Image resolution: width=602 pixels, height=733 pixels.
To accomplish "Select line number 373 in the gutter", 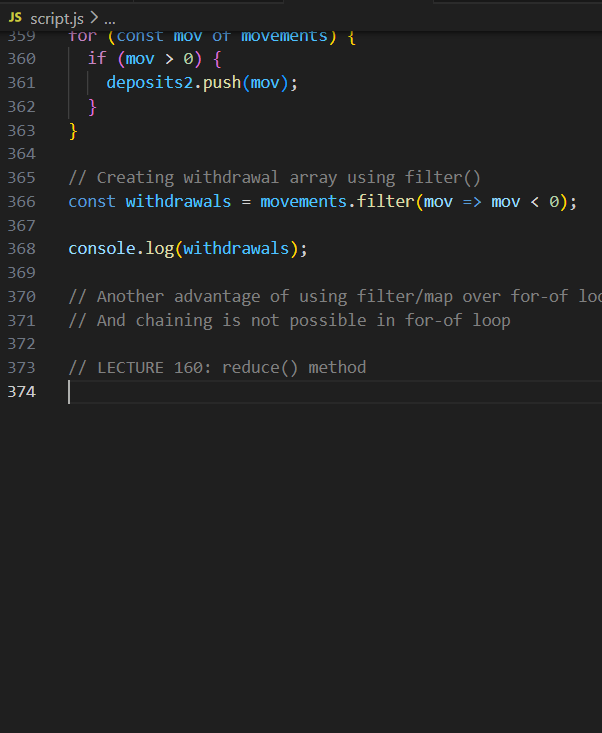I will point(22,367).
